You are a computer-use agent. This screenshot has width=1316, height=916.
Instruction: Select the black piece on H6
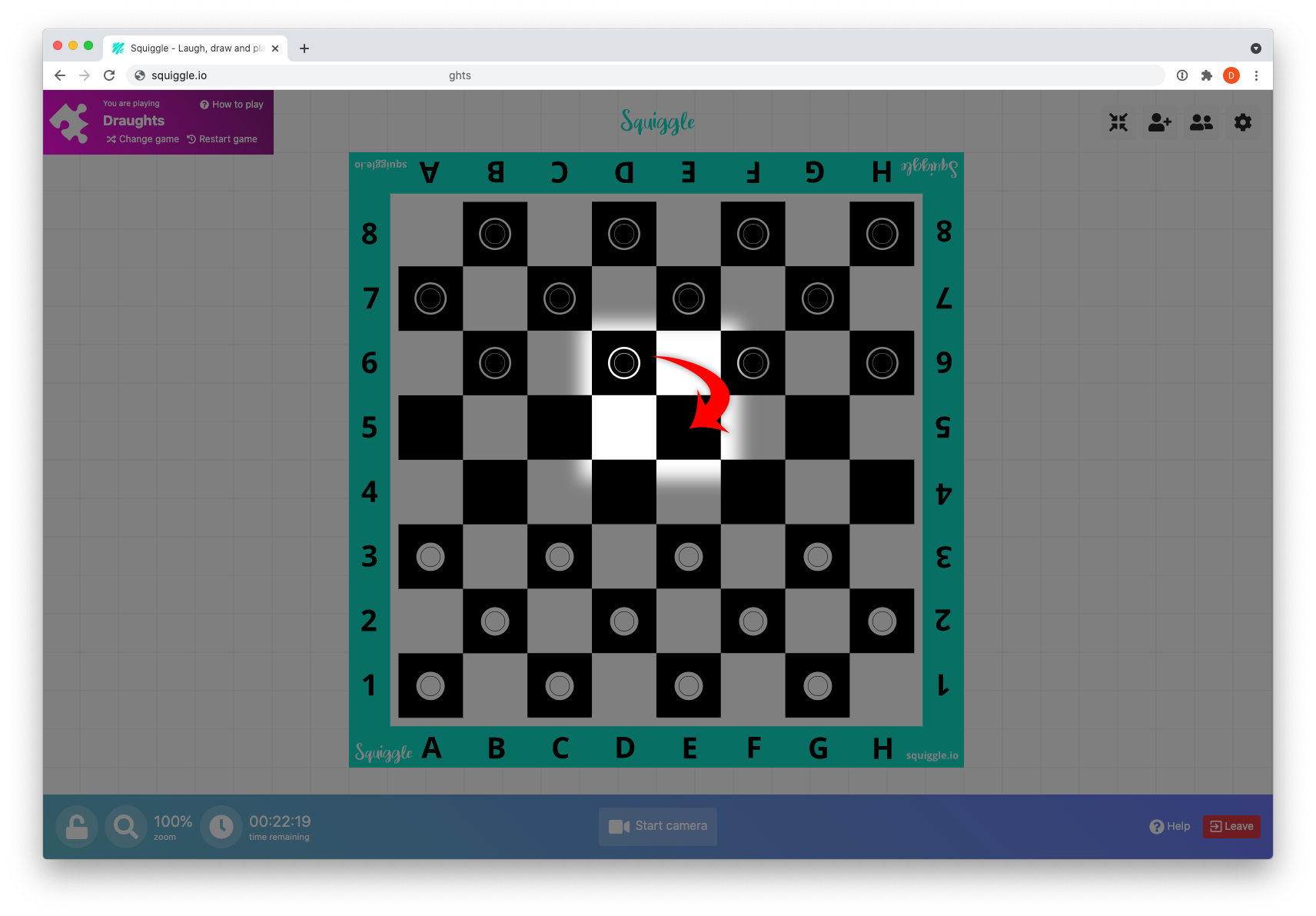(x=882, y=363)
